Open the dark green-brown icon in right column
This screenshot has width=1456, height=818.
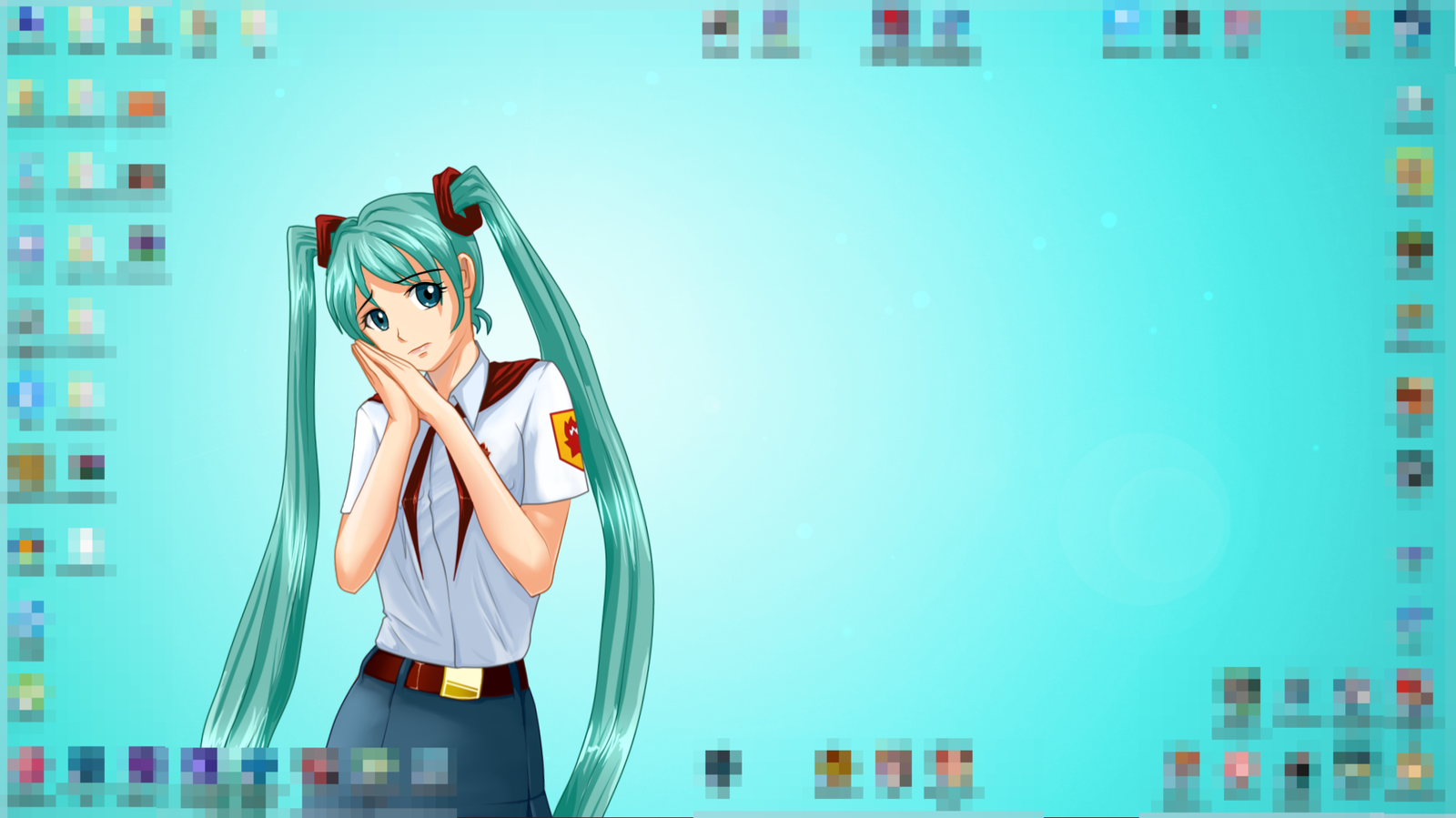pos(1414,247)
